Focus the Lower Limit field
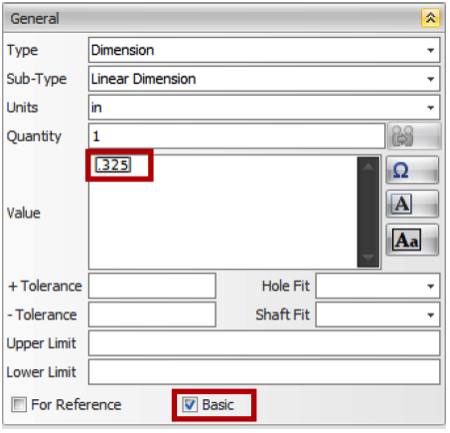450x433 pixels. point(264,372)
